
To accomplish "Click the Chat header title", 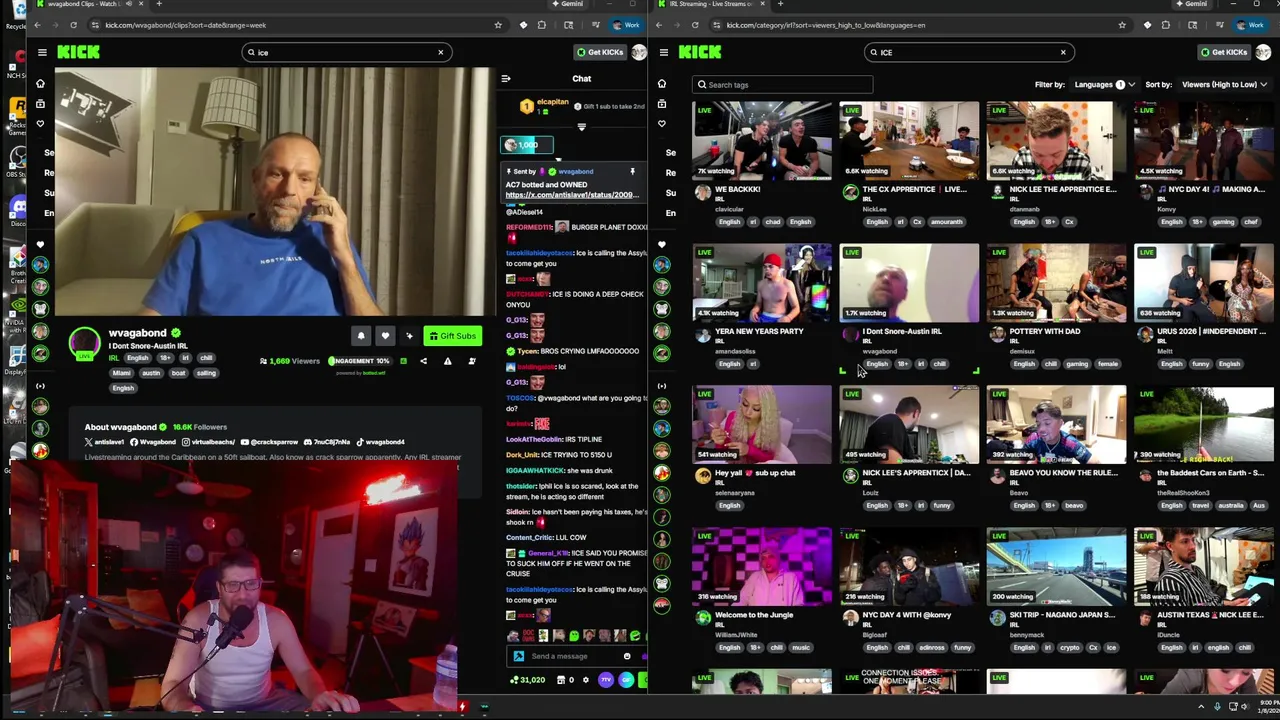I will click(581, 78).
